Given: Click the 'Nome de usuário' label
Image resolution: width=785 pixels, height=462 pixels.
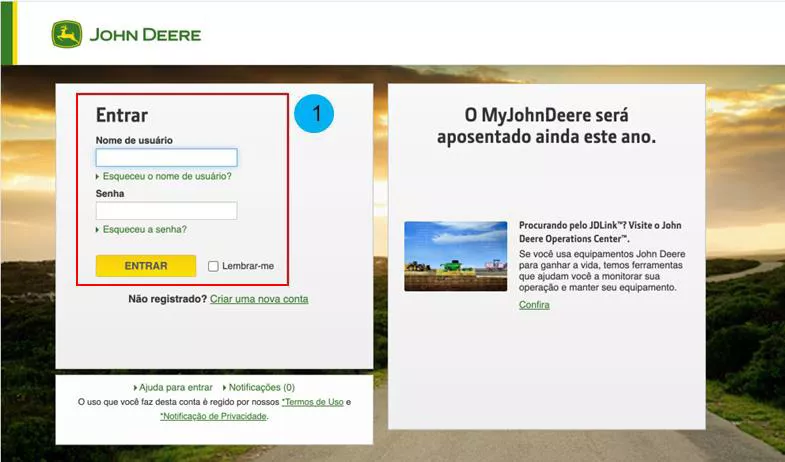Looking at the screenshot, I should [x=134, y=140].
